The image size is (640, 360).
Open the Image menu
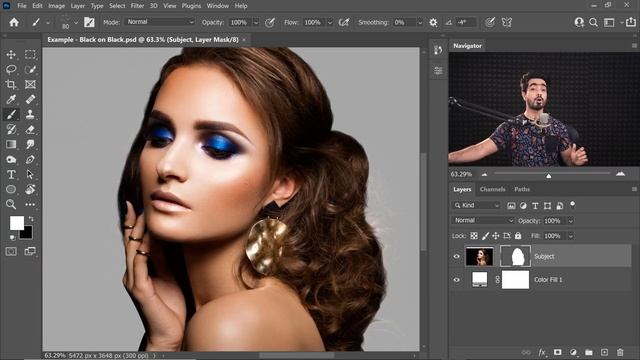pos(56,6)
